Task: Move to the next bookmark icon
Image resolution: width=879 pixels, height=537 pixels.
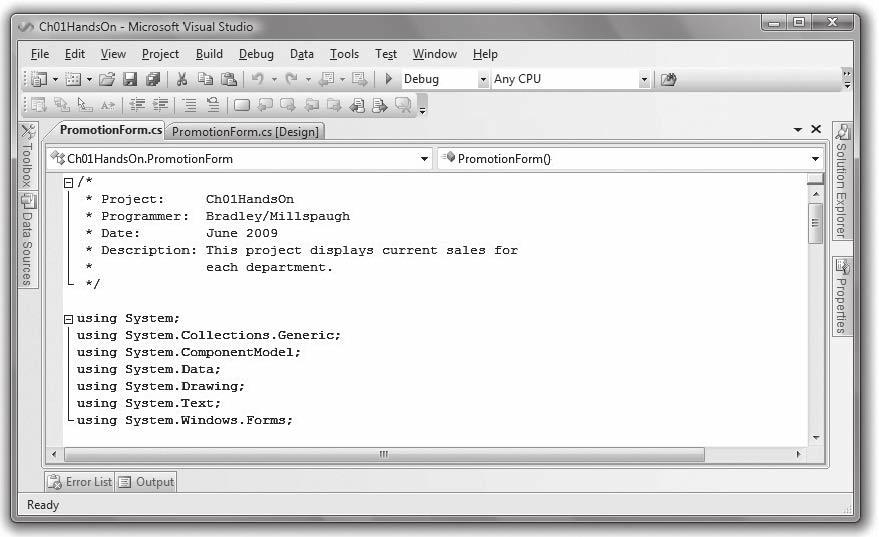Action: tap(288, 105)
